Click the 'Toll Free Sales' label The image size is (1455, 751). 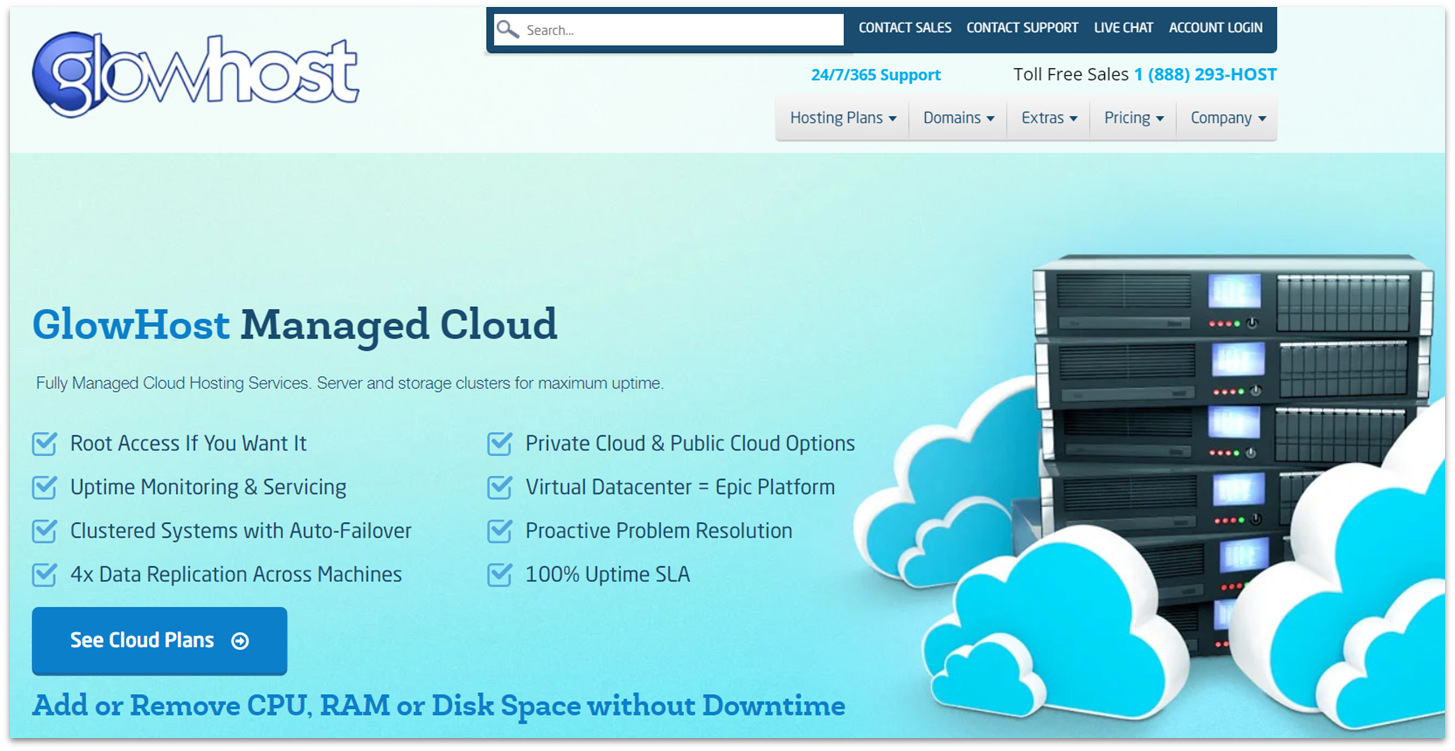[1071, 74]
